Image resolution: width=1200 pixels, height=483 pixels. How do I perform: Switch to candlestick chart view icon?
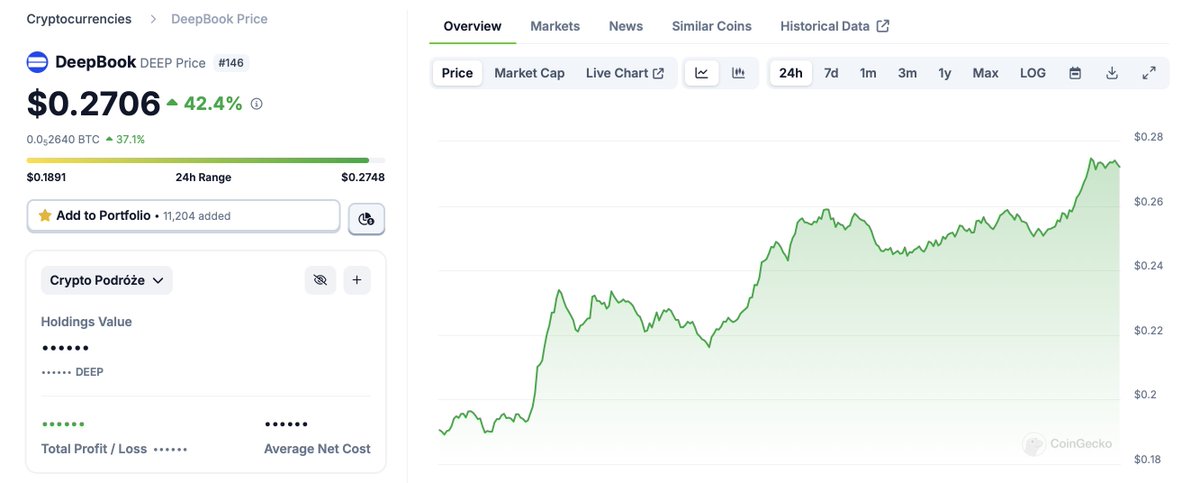[x=738, y=73]
